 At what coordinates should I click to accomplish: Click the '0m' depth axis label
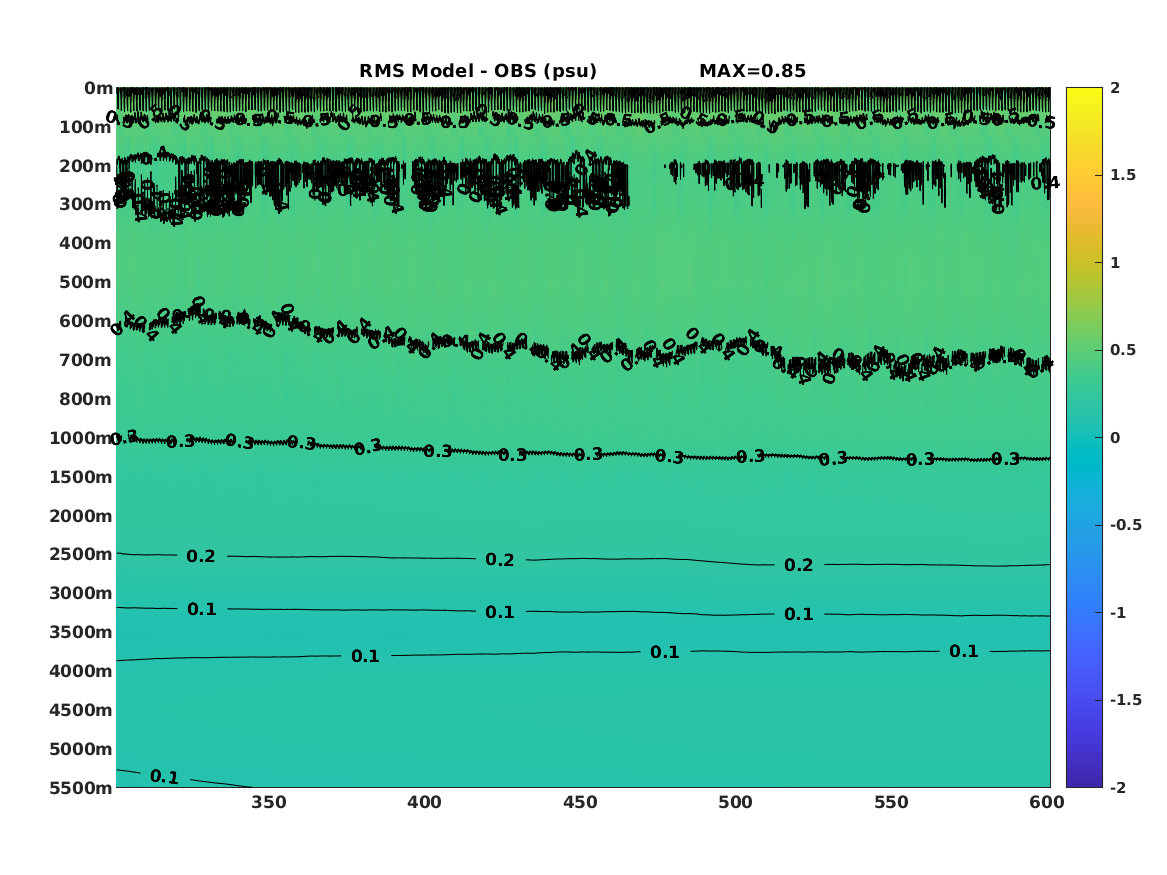[98, 89]
